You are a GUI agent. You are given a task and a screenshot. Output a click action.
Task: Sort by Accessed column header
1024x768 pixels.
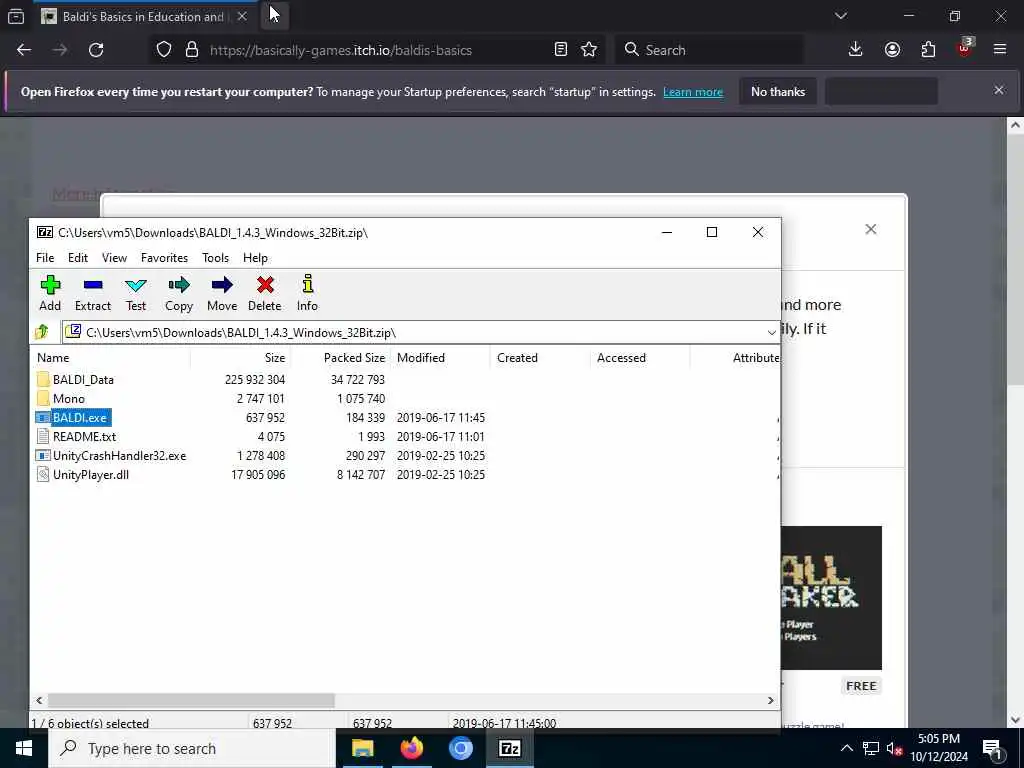click(x=640, y=358)
